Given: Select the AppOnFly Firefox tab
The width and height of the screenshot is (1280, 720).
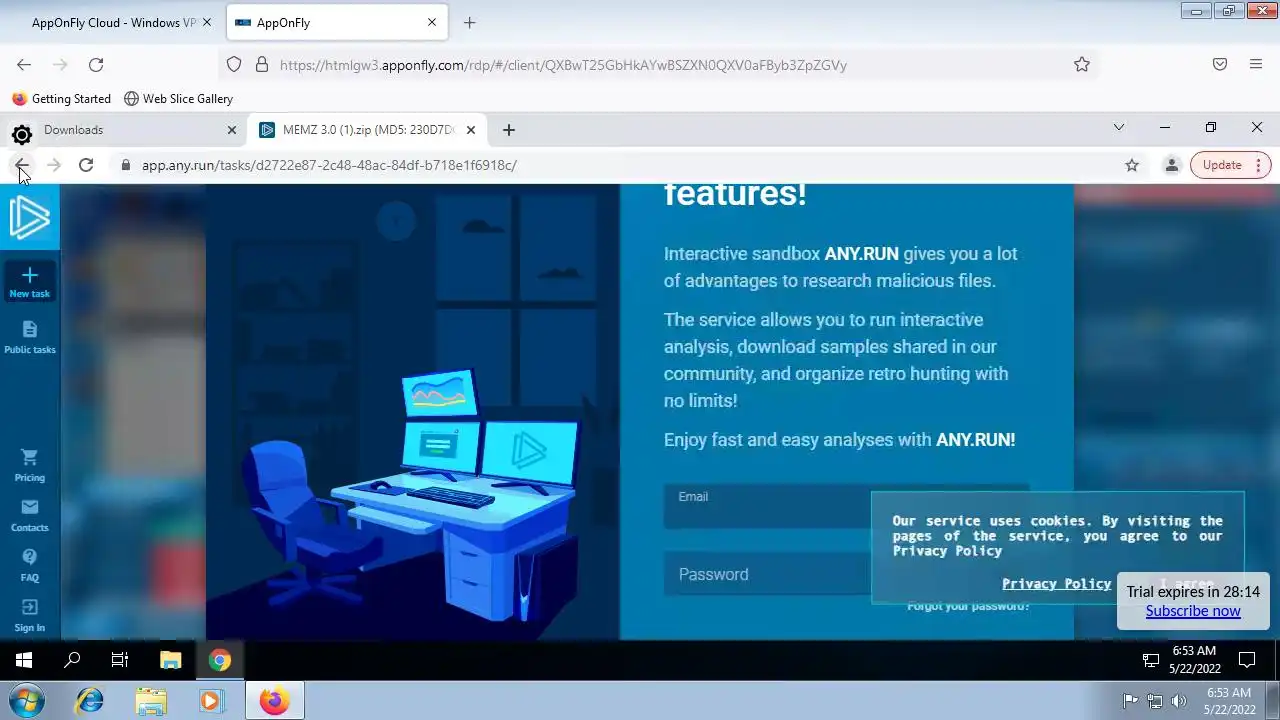Looking at the screenshot, I should pos(335,22).
